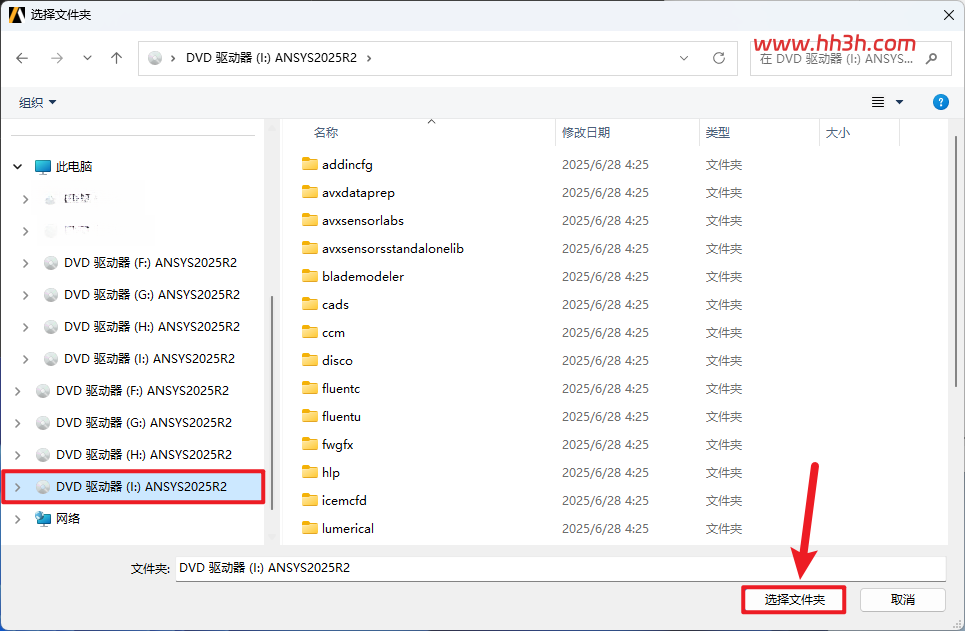Select the icemcfd folder name
The width and height of the screenshot is (965, 631).
344,500
